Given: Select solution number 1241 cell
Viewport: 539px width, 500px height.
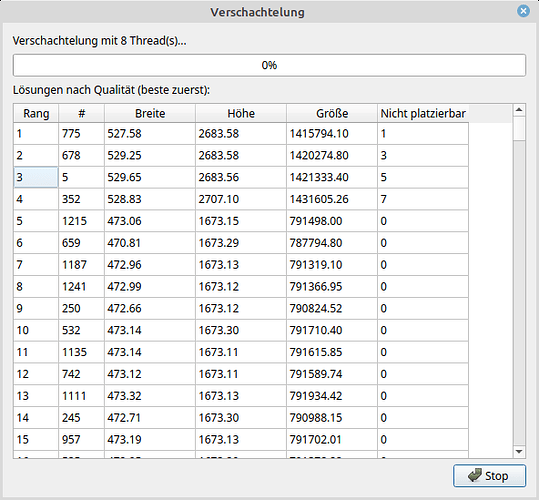Looking at the screenshot, I should (x=81, y=287).
